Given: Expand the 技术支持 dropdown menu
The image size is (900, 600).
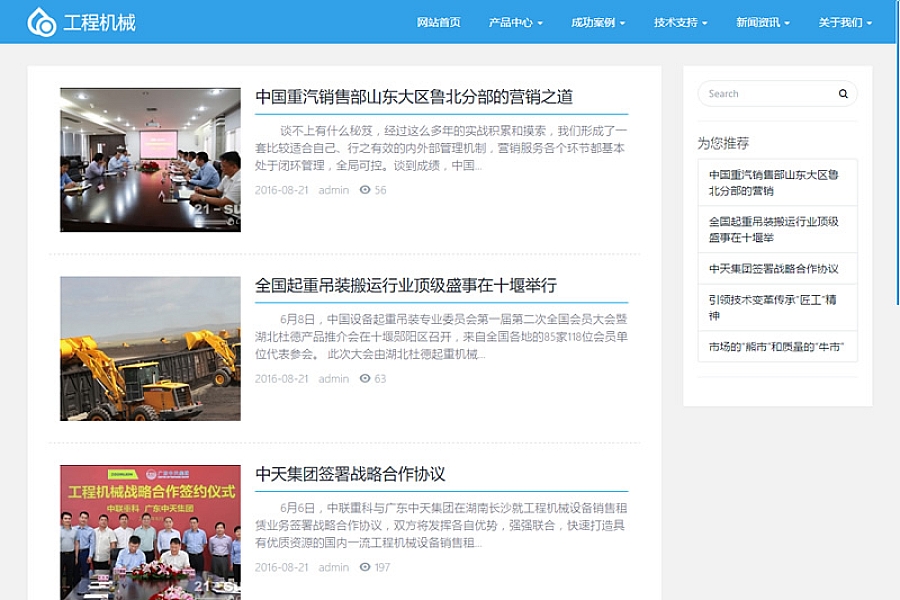Looking at the screenshot, I should [x=681, y=22].
